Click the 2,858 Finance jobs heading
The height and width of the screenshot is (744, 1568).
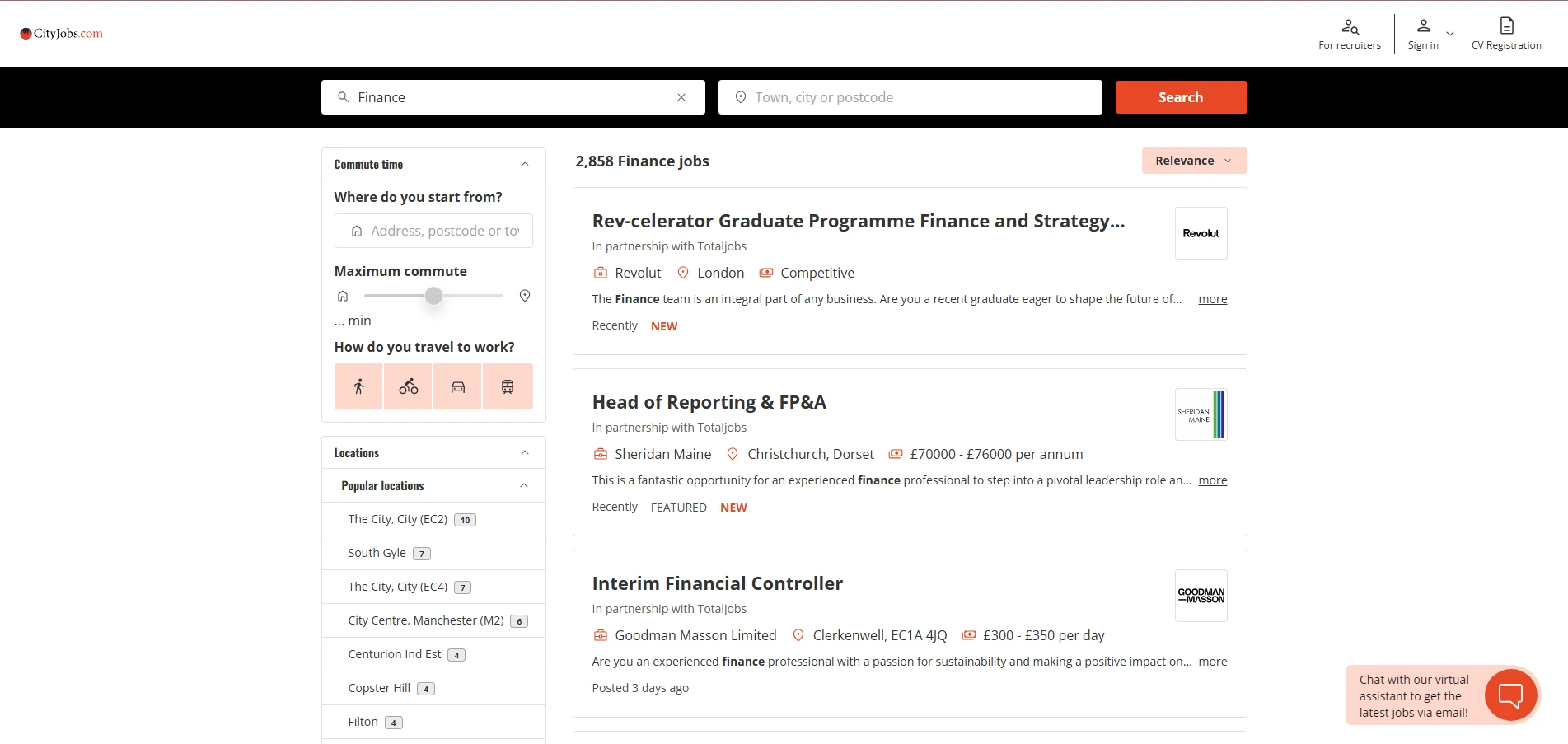[642, 161]
